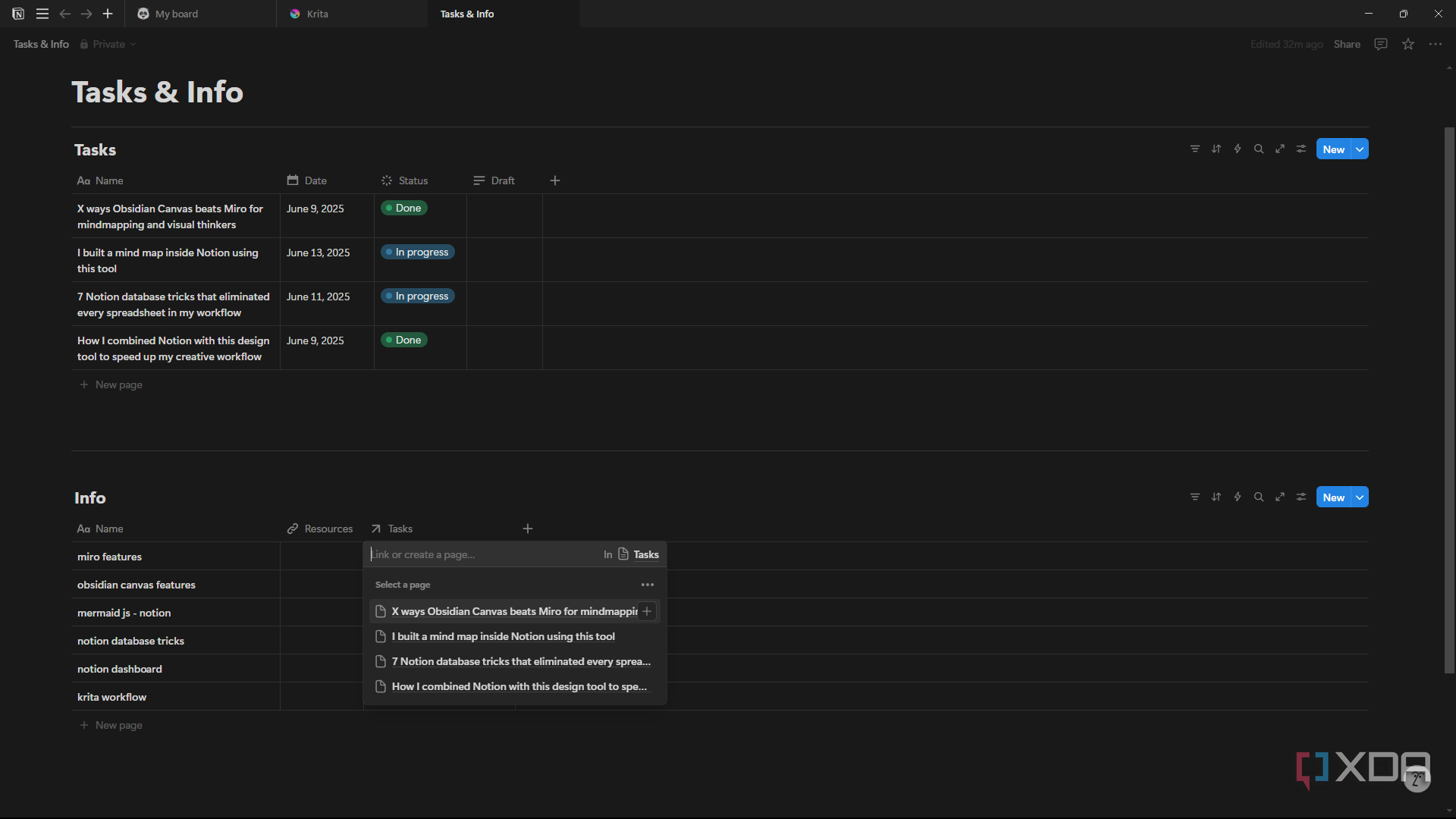Viewport: 1456px width, 819px height.
Task: Expand the Private sharing dropdown
Action: tap(108, 44)
